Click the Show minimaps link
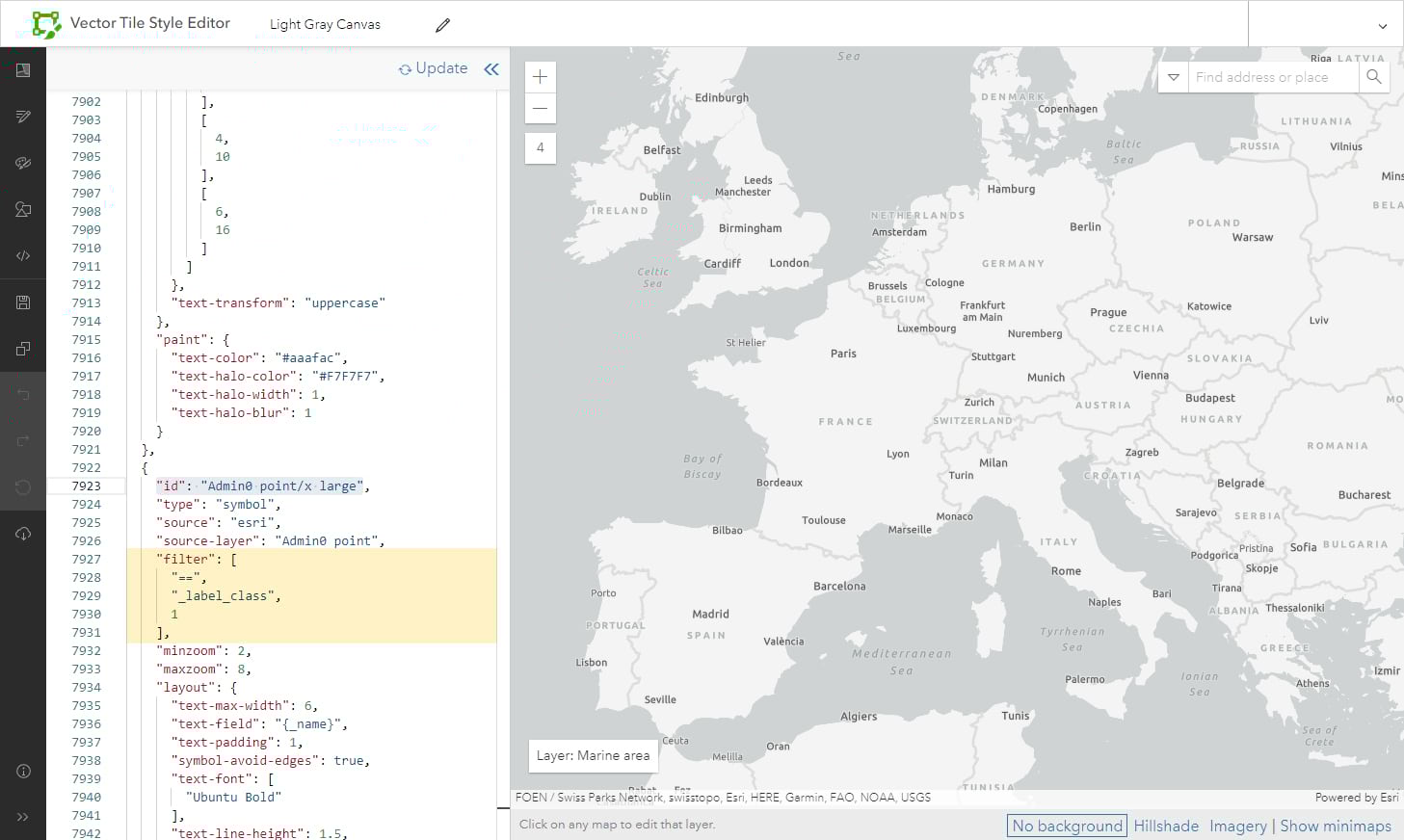 [x=1335, y=826]
